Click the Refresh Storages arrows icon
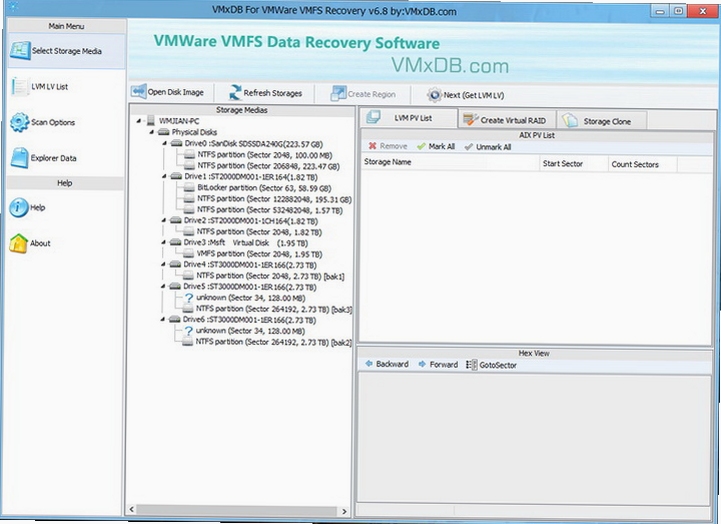Screen dimensions: 721x524 point(235,92)
